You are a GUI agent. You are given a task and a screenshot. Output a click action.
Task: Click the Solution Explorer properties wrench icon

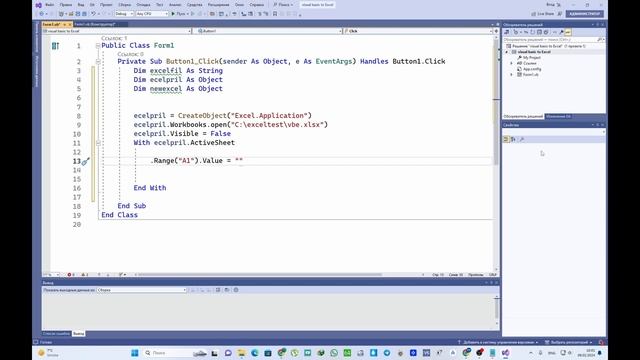[x=561, y=32]
